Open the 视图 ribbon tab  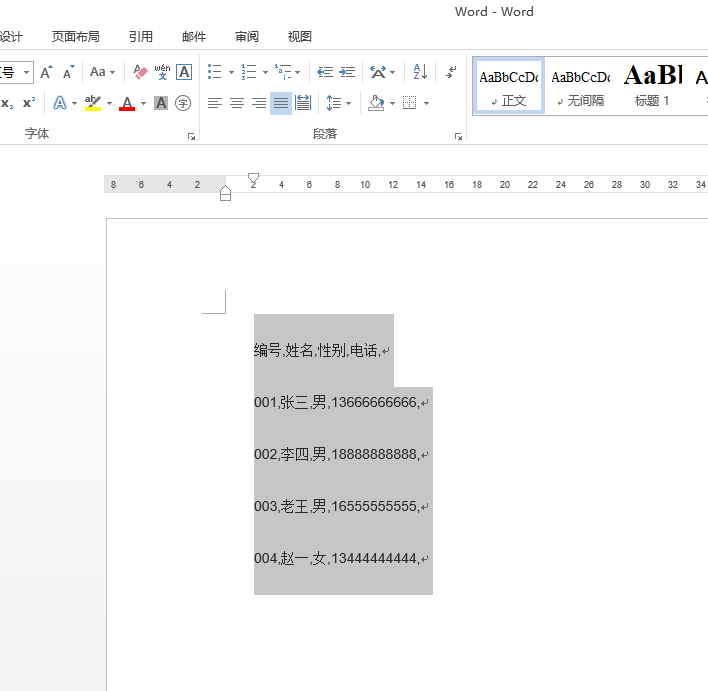coord(299,37)
